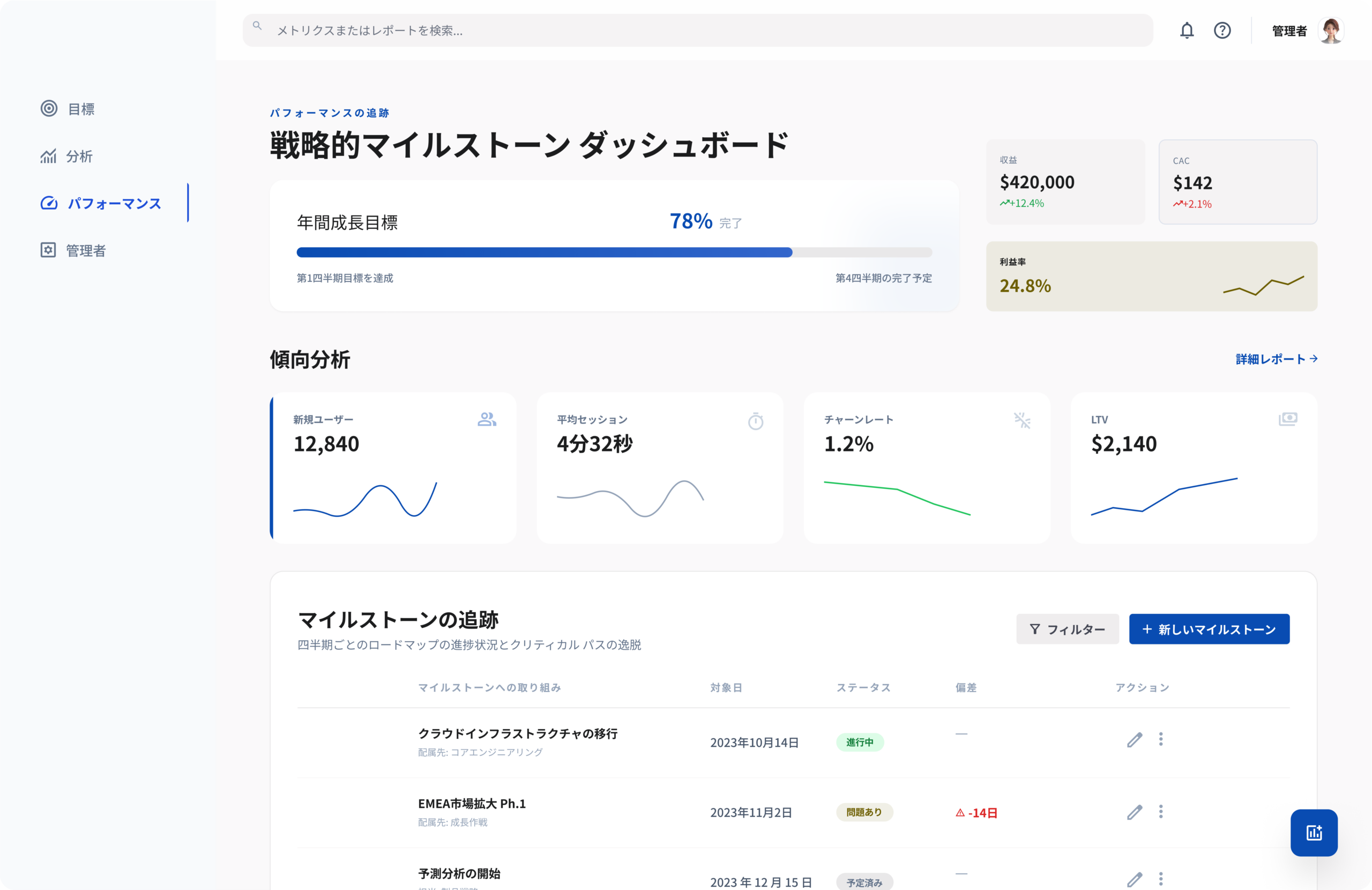Viewport: 1372px width, 890px height.
Task: Open the notifications bell
Action: coord(1187,31)
